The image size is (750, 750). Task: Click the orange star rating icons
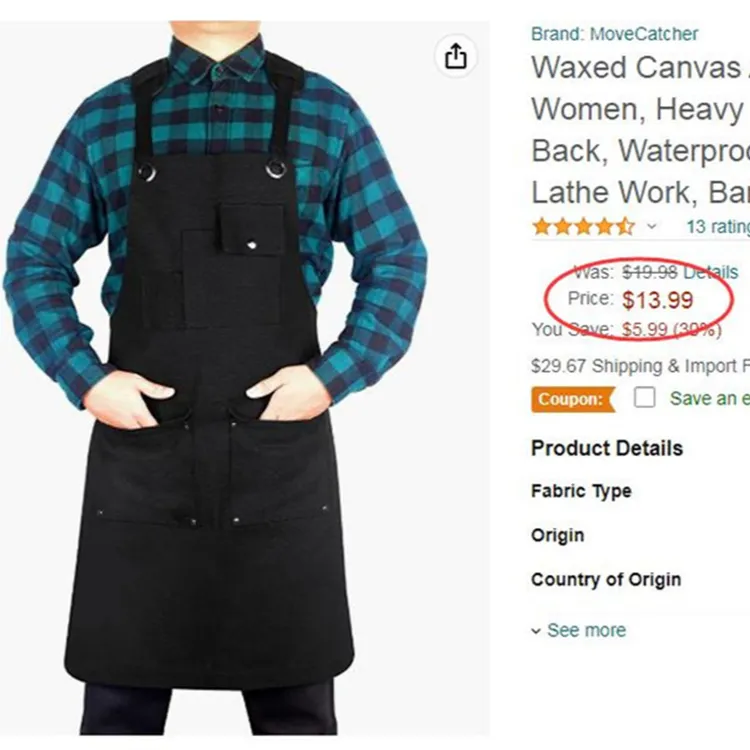point(583,227)
